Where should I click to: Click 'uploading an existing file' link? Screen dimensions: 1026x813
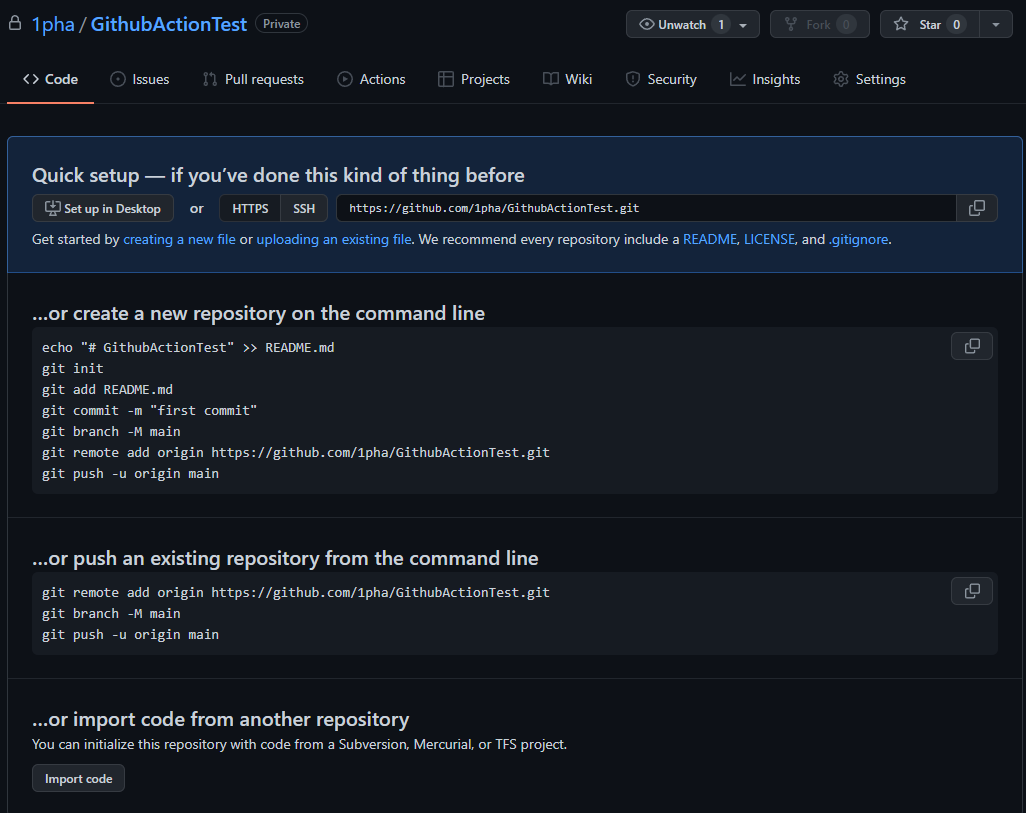tap(334, 240)
